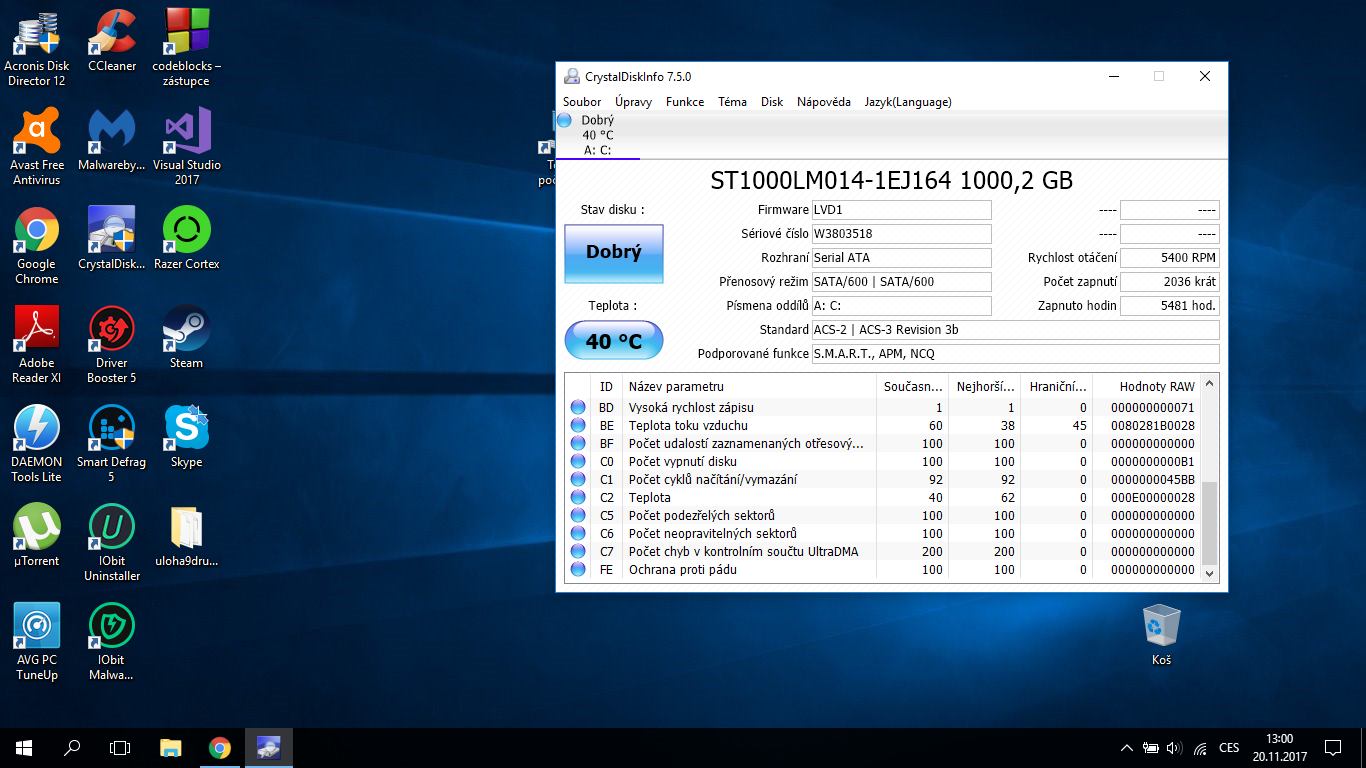The image size is (1366, 768).
Task: Click the Sériové číslo field
Action: click(x=901, y=234)
